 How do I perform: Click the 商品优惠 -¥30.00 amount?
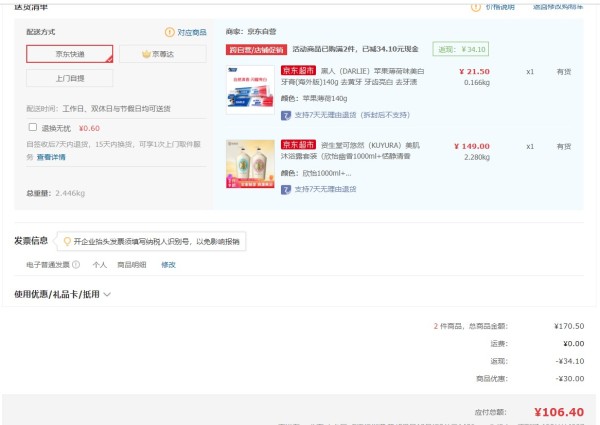click(x=570, y=379)
